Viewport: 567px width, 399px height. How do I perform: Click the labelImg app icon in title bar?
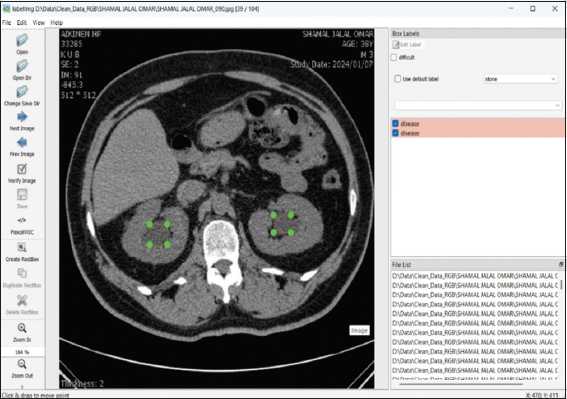coord(6,9)
